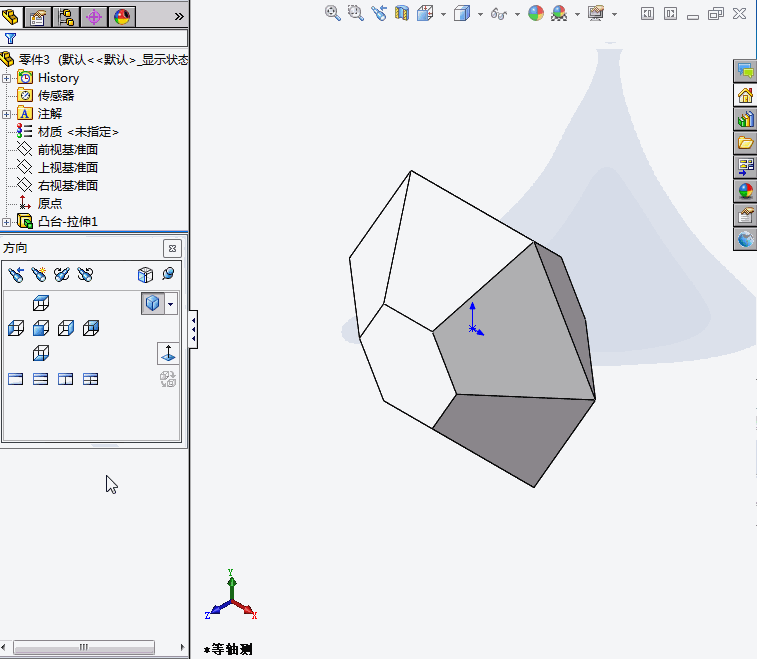Expand the 凸台-拉伸1 feature
The image size is (757, 659).
pos(6,222)
